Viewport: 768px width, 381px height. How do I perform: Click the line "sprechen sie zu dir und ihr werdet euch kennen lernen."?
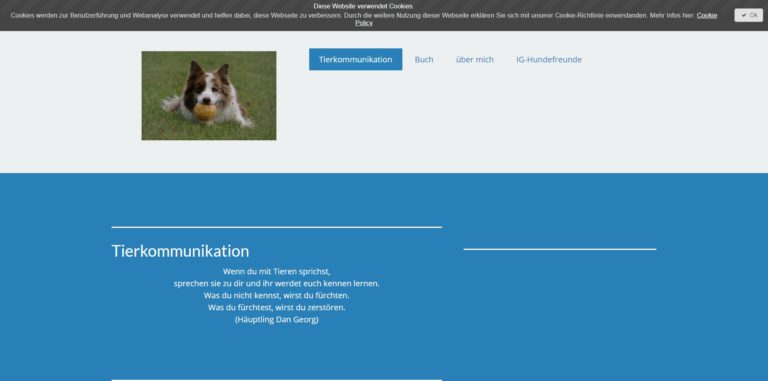point(276,284)
